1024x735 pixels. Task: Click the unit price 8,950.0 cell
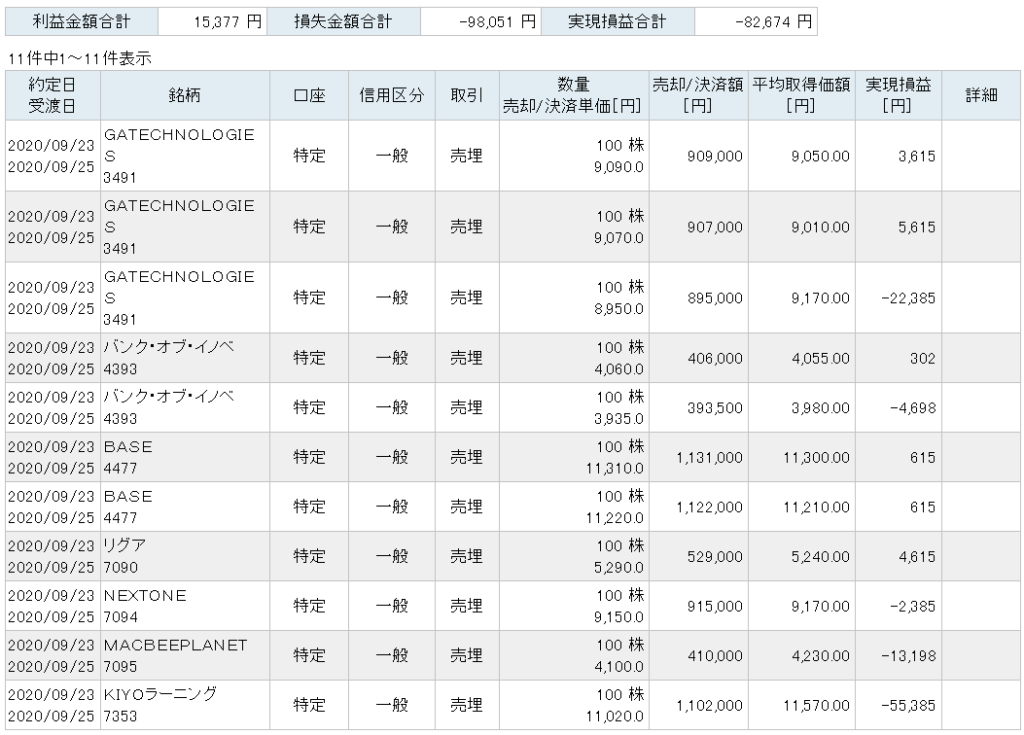pyautogui.click(x=618, y=309)
